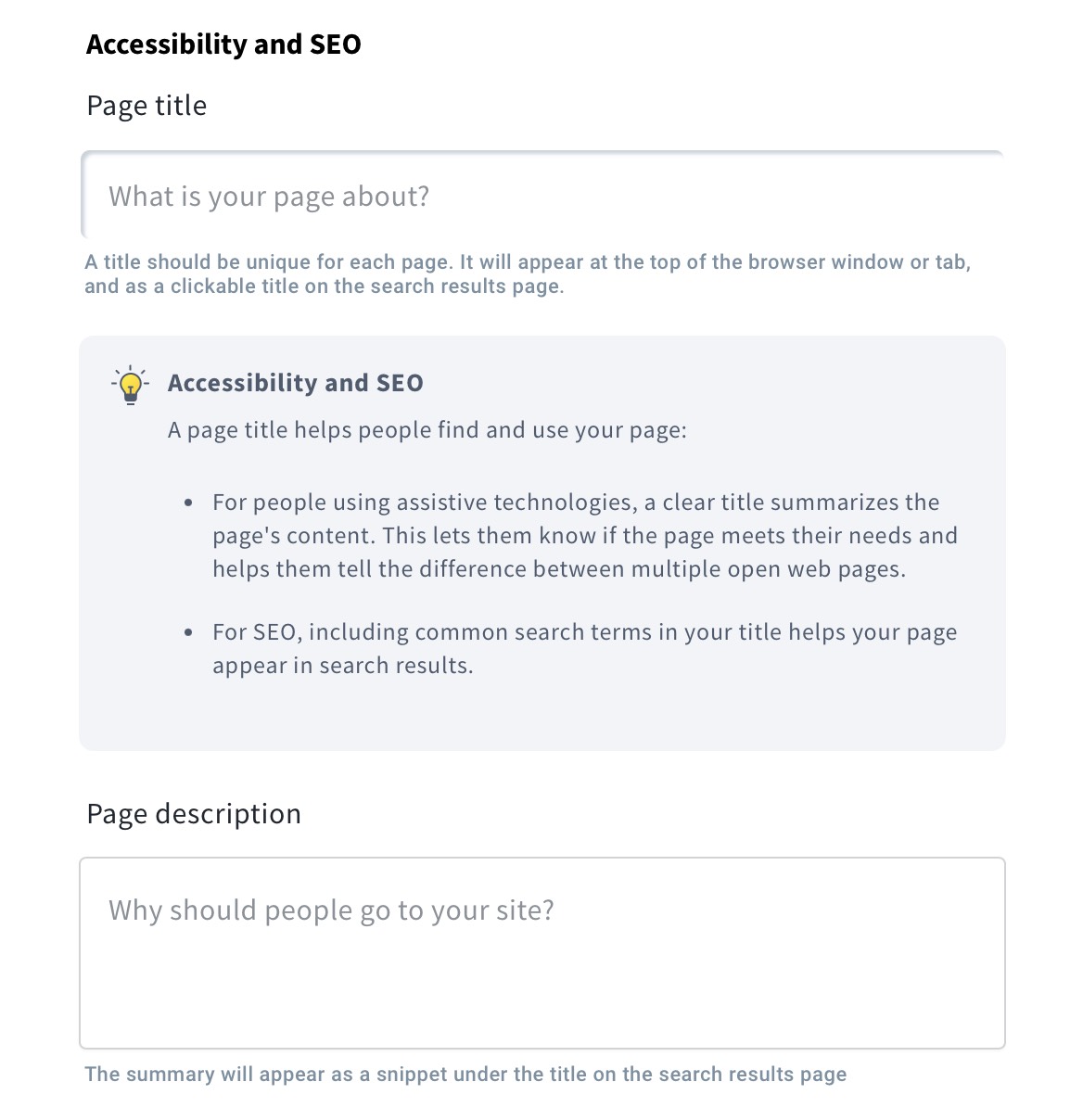
Task: Click 'Why should people go to your site?'
Action: (x=331, y=910)
